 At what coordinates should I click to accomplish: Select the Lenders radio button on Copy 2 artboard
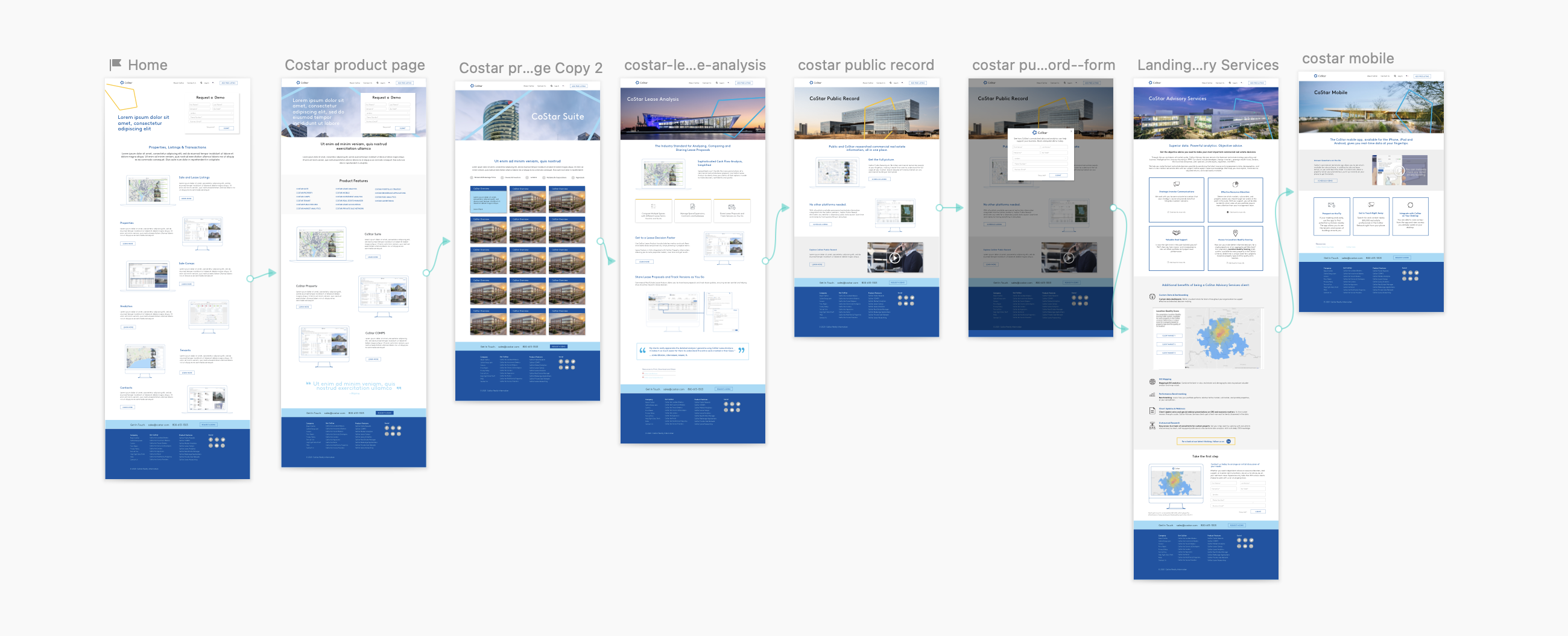click(x=527, y=177)
